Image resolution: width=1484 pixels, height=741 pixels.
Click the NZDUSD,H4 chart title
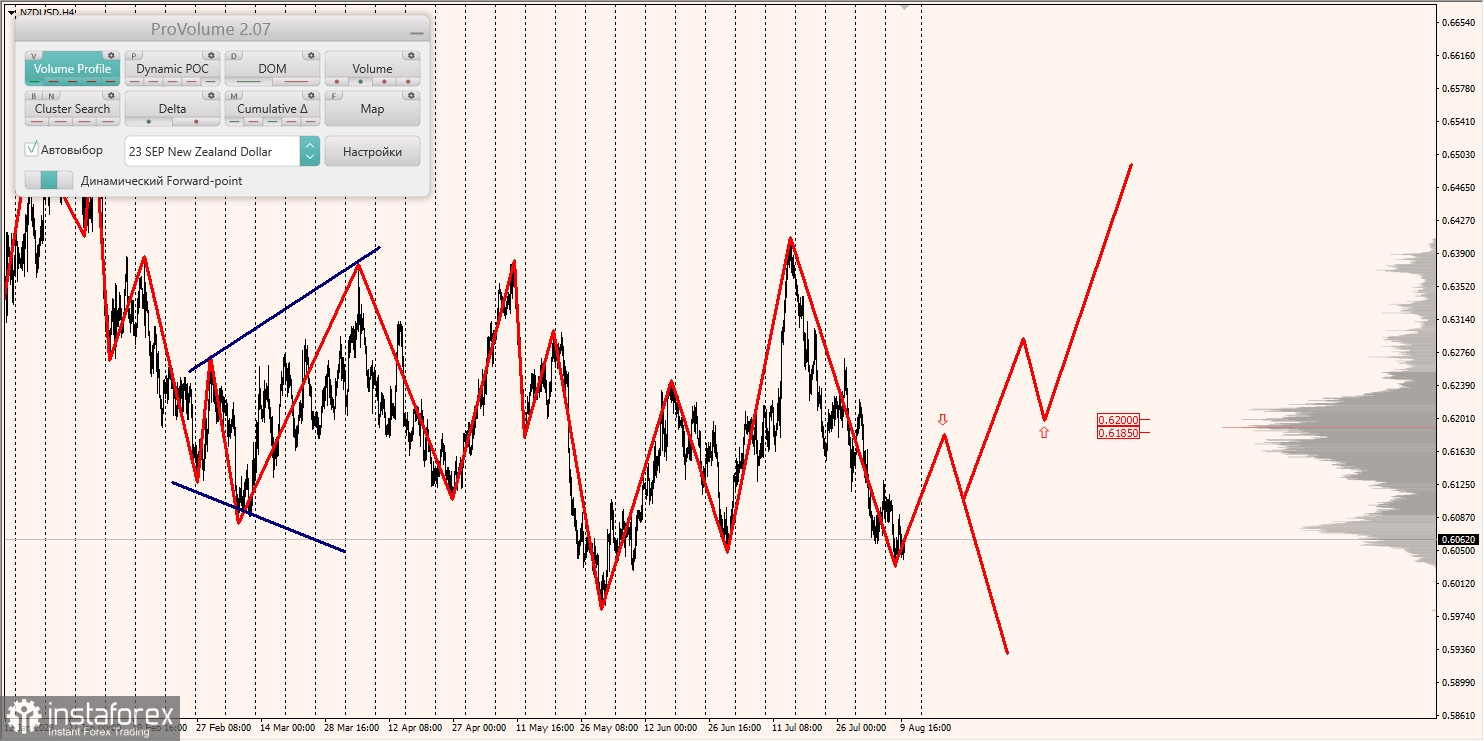point(47,13)
